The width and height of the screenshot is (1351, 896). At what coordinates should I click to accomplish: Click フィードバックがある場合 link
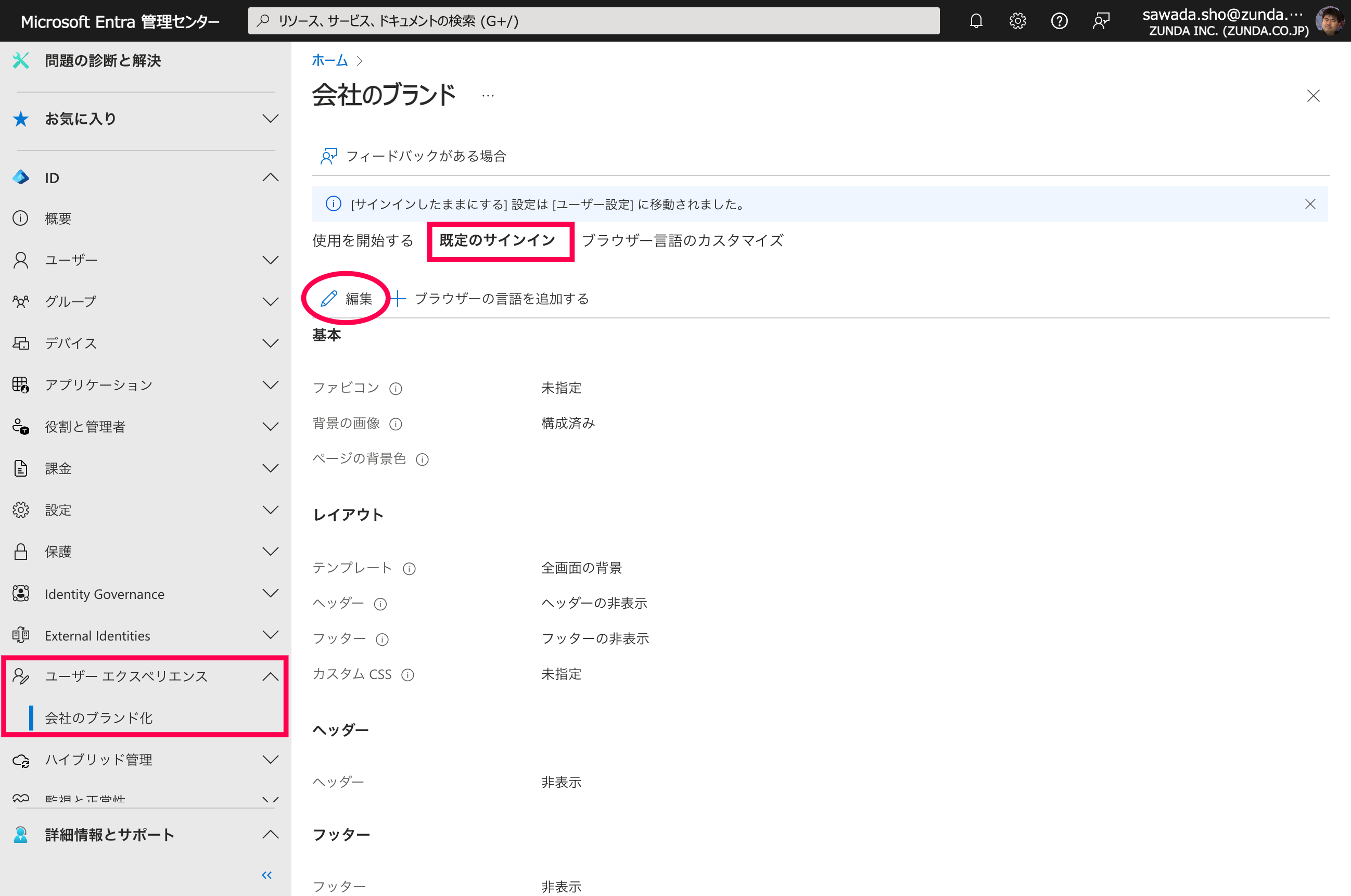click(413, 156)
